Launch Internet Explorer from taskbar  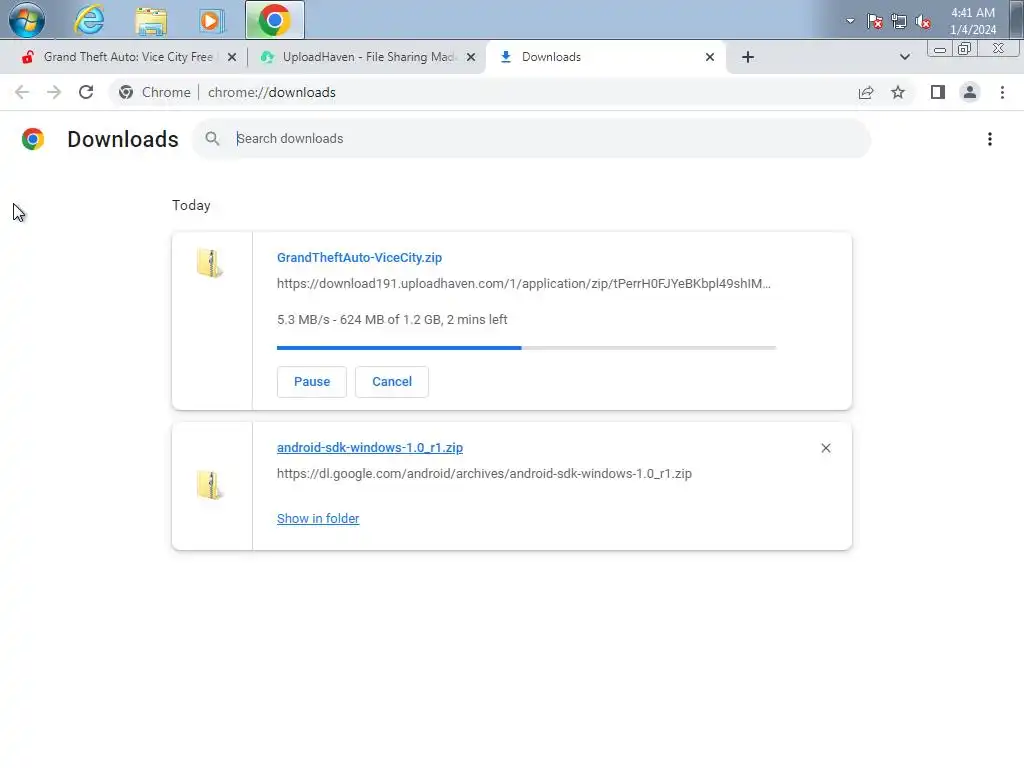click(89, 20)
